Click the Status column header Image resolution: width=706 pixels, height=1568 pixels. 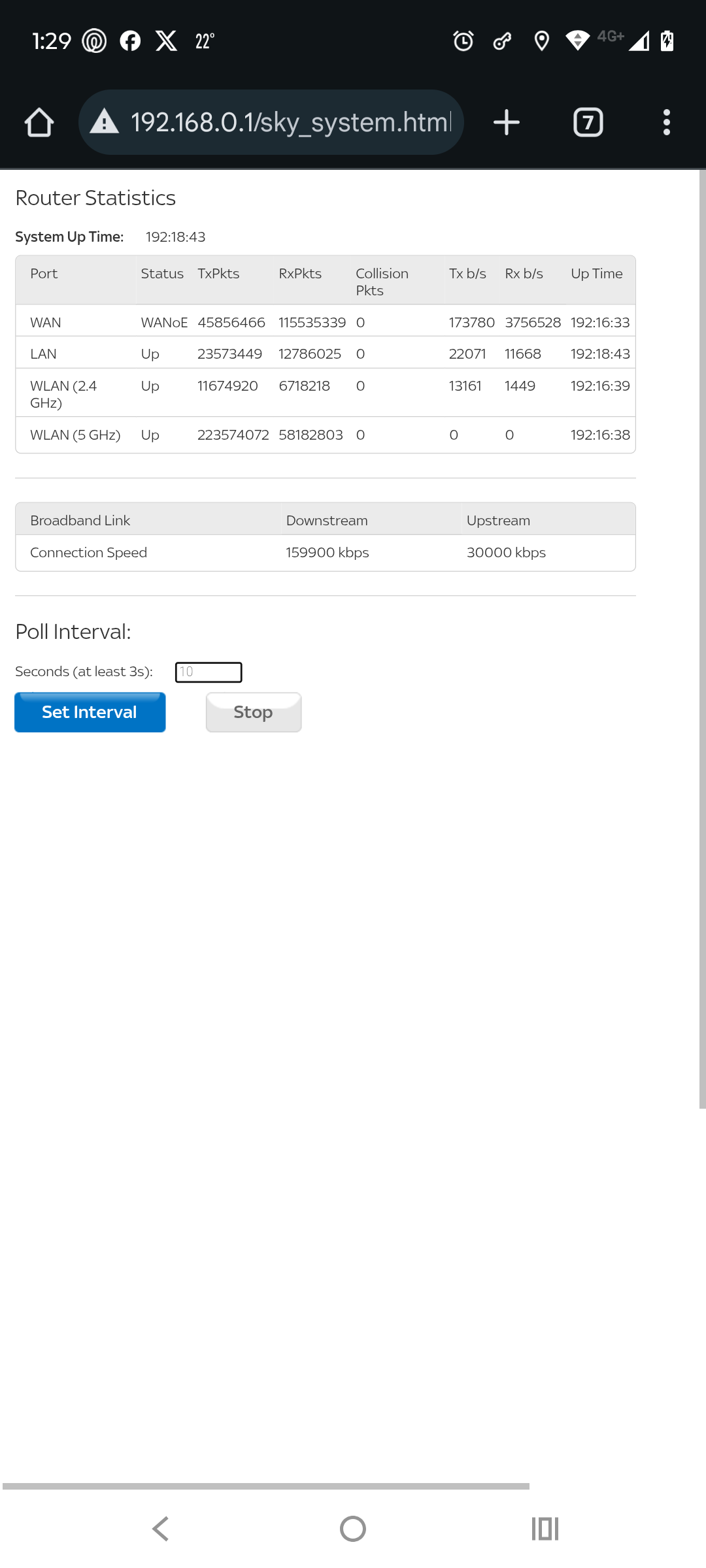coord(162,274)
